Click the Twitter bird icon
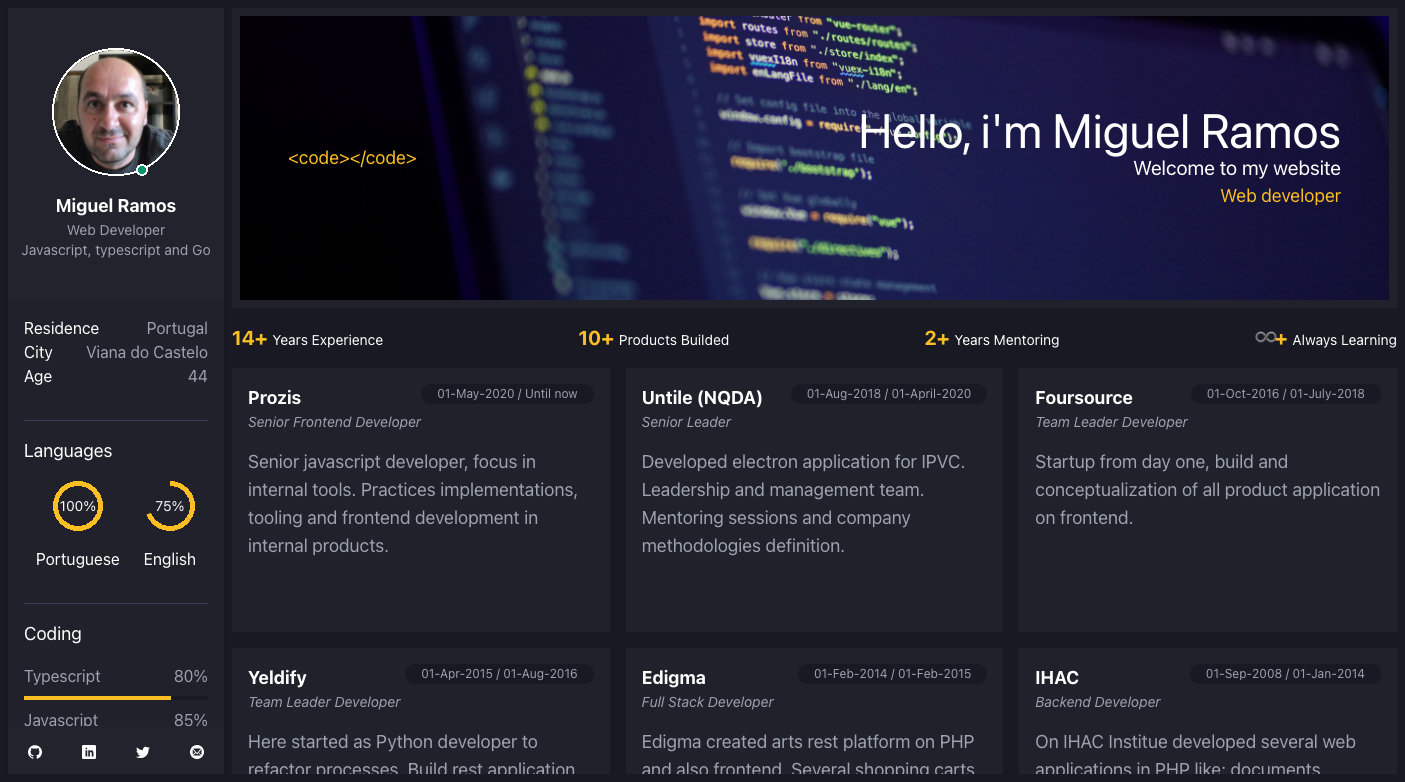The image size is (1405, 782). coord(143,752)
